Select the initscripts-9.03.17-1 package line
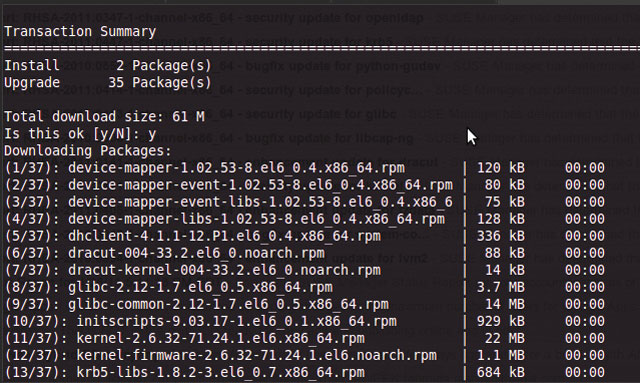640x383 pixels. [304, 321]
